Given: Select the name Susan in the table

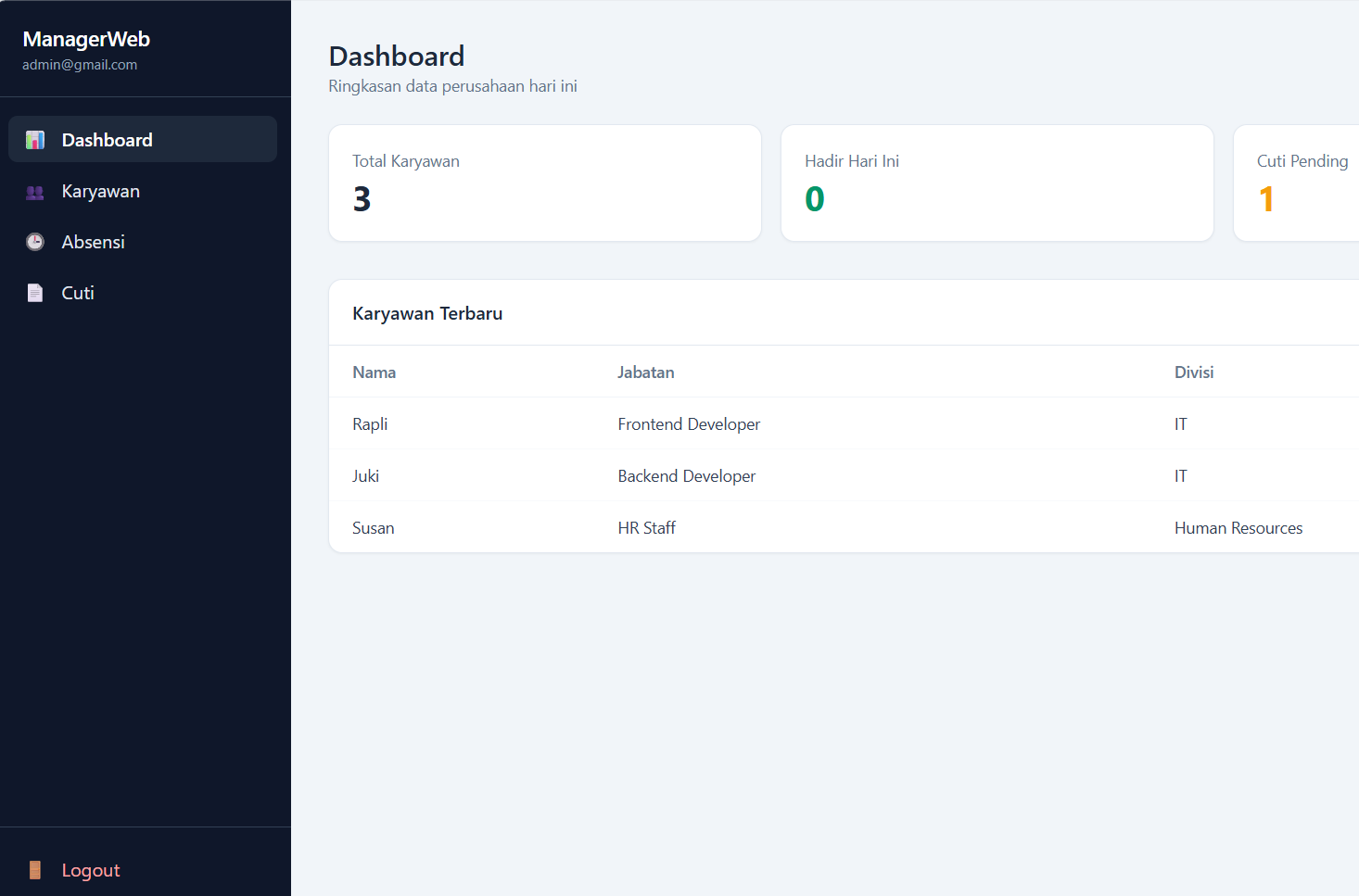Looking at the screenshot, I should pyautogui.click(x=373, y=528).
